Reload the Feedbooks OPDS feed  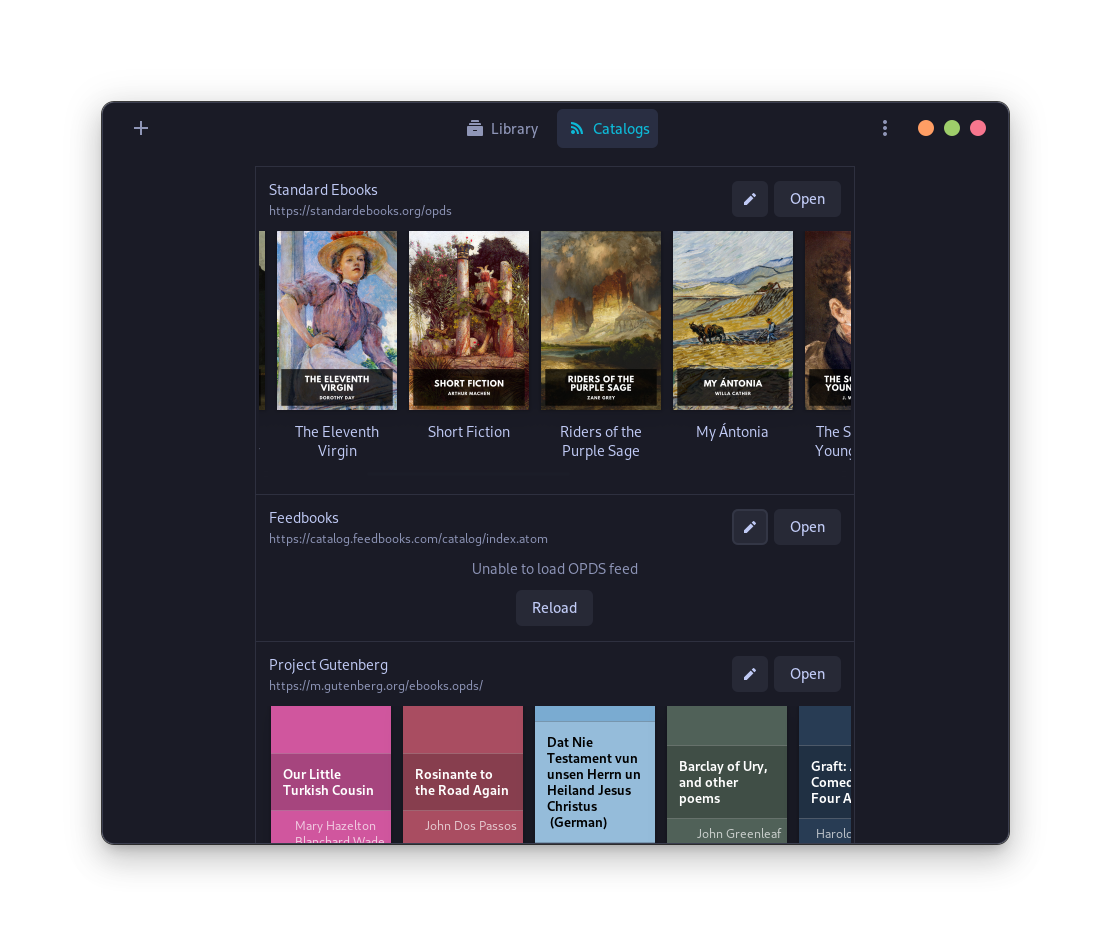554,608
